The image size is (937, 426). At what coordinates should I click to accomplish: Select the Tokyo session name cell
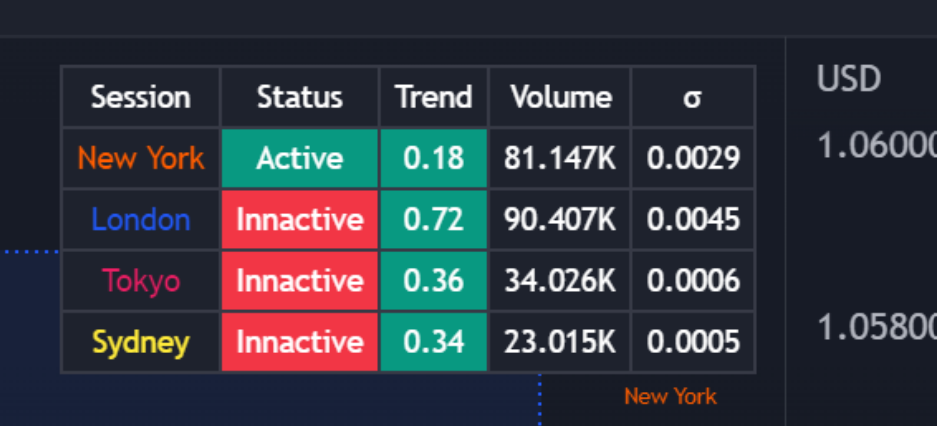140,281
